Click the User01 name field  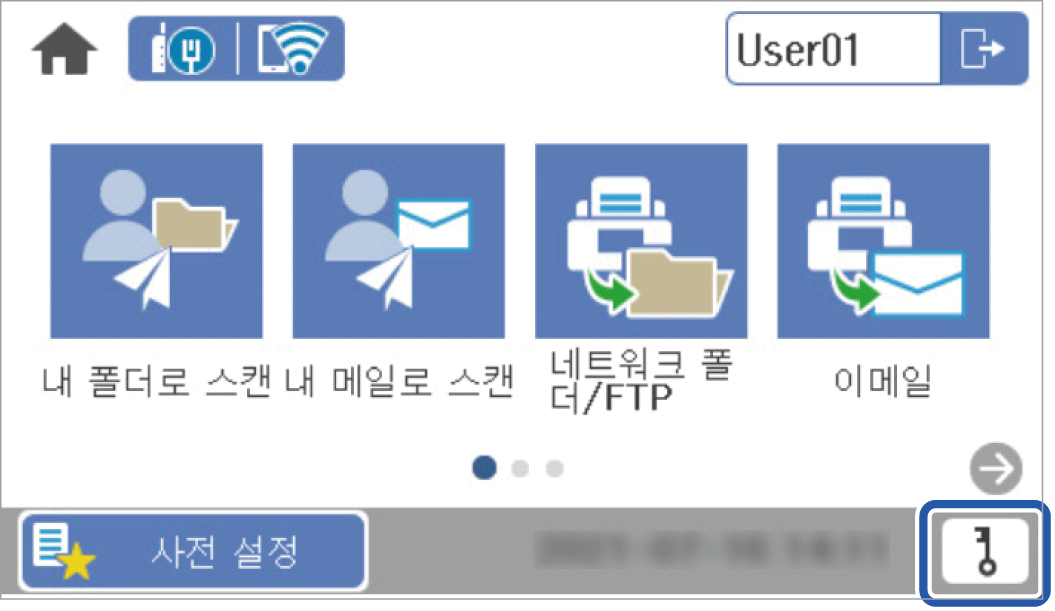[x=833, y=48]
